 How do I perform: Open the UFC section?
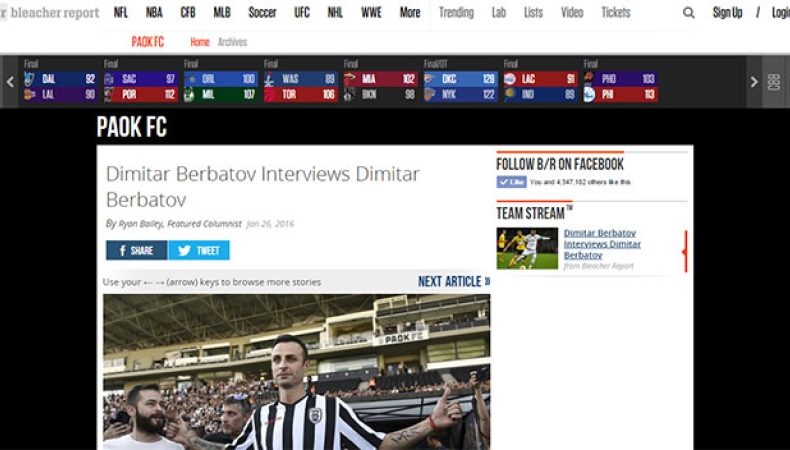(x=302, y=13)
